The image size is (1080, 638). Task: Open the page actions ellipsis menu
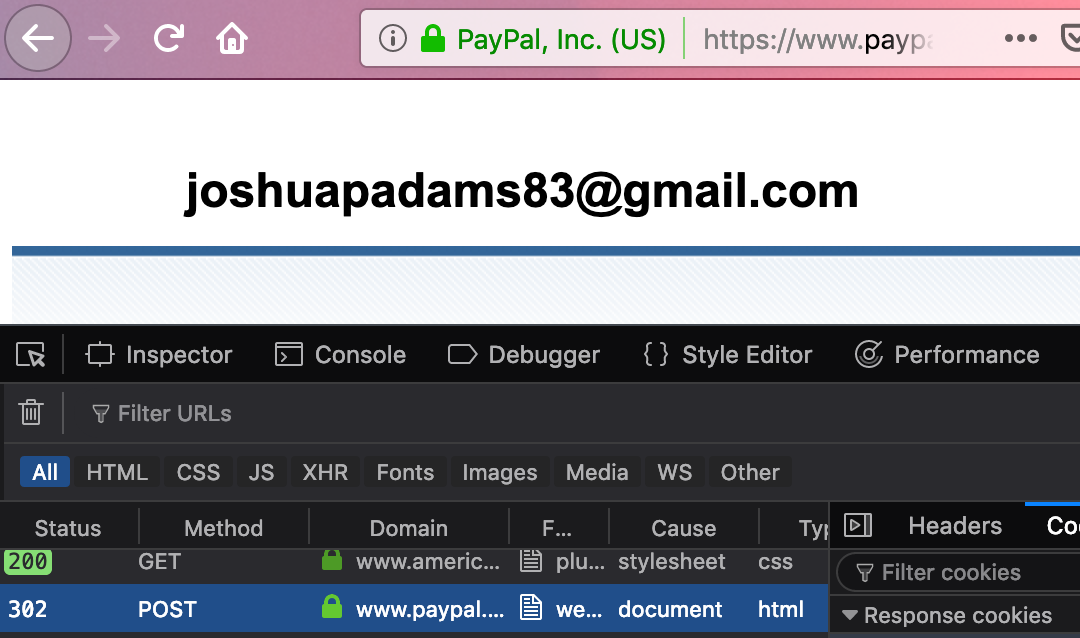click(x=1020, y=39)
